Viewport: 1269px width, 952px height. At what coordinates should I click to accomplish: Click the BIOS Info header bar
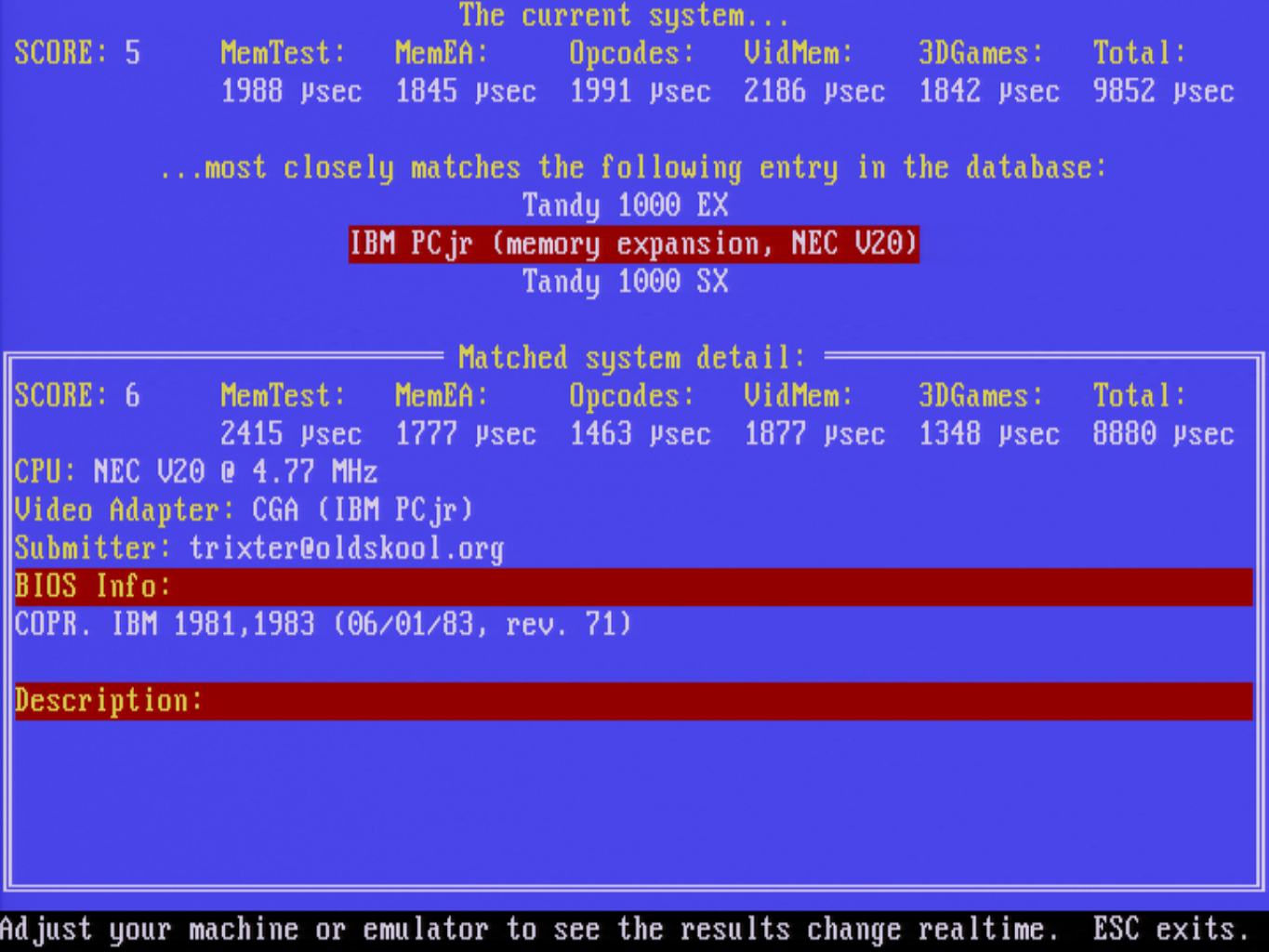[x=634, y=587]
